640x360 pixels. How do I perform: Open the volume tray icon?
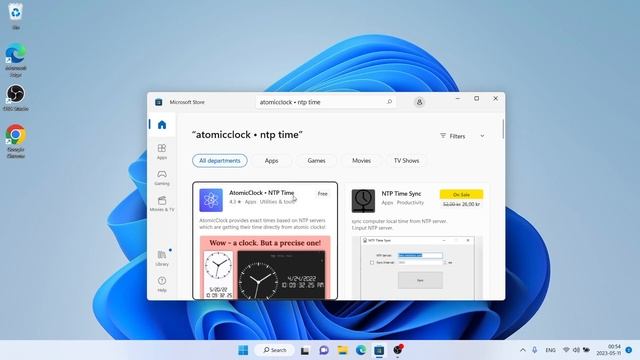576,350
